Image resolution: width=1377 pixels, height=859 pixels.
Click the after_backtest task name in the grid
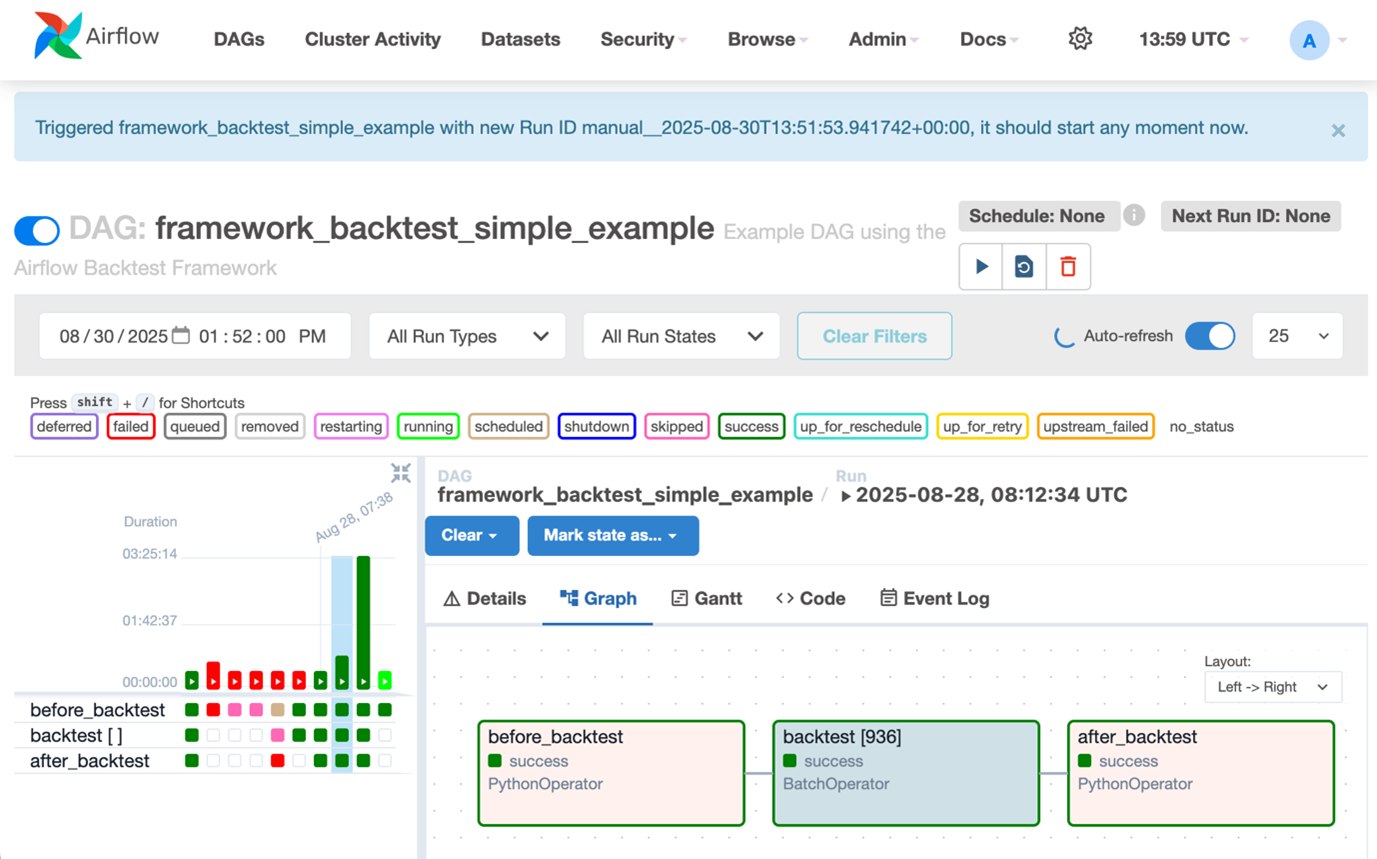(x=90, y=761)
